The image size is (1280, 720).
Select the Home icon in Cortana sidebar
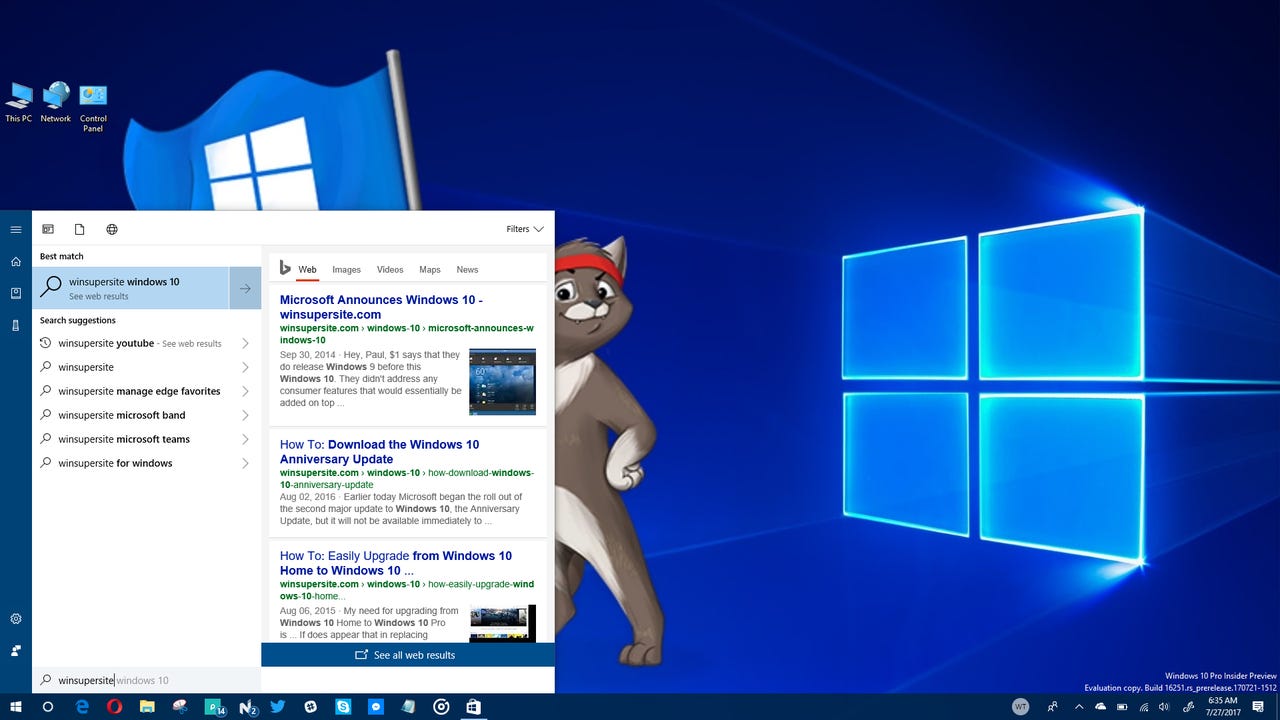pos(16,260)
